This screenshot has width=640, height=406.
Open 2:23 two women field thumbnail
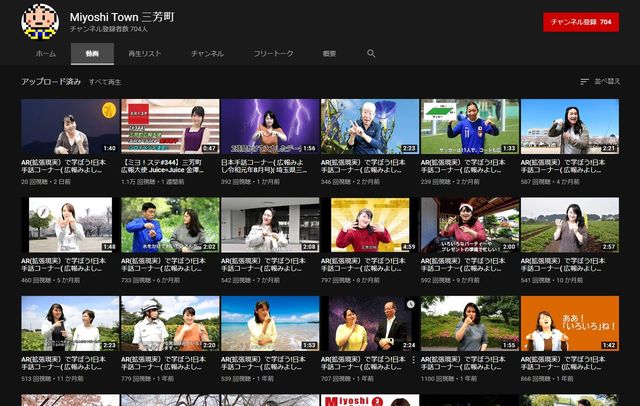(70, 324)
